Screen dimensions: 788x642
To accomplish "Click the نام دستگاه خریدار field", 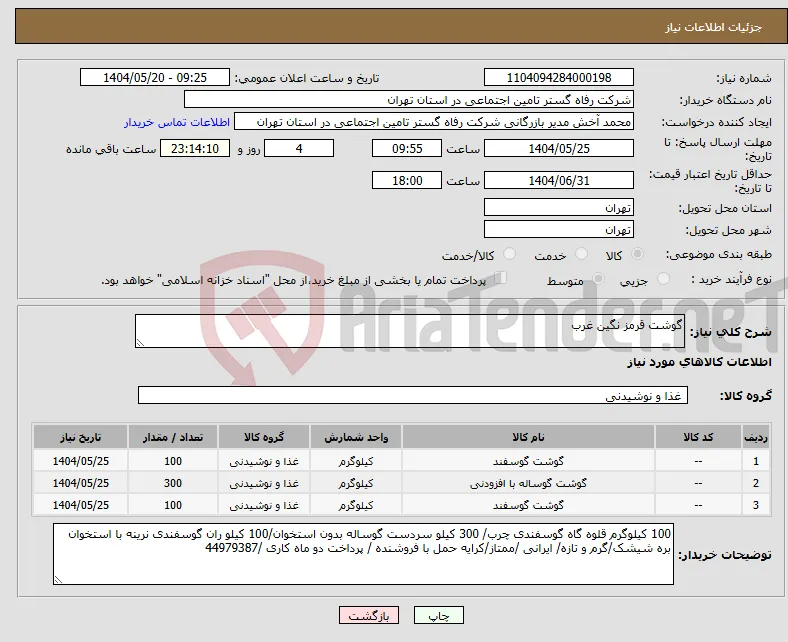I will click(x=409, y=100).
